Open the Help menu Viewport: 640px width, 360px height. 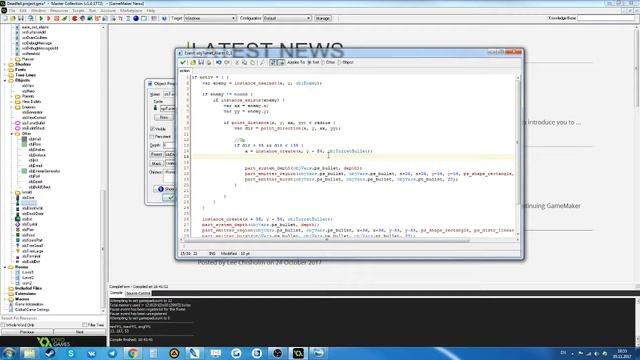(151, 11)
